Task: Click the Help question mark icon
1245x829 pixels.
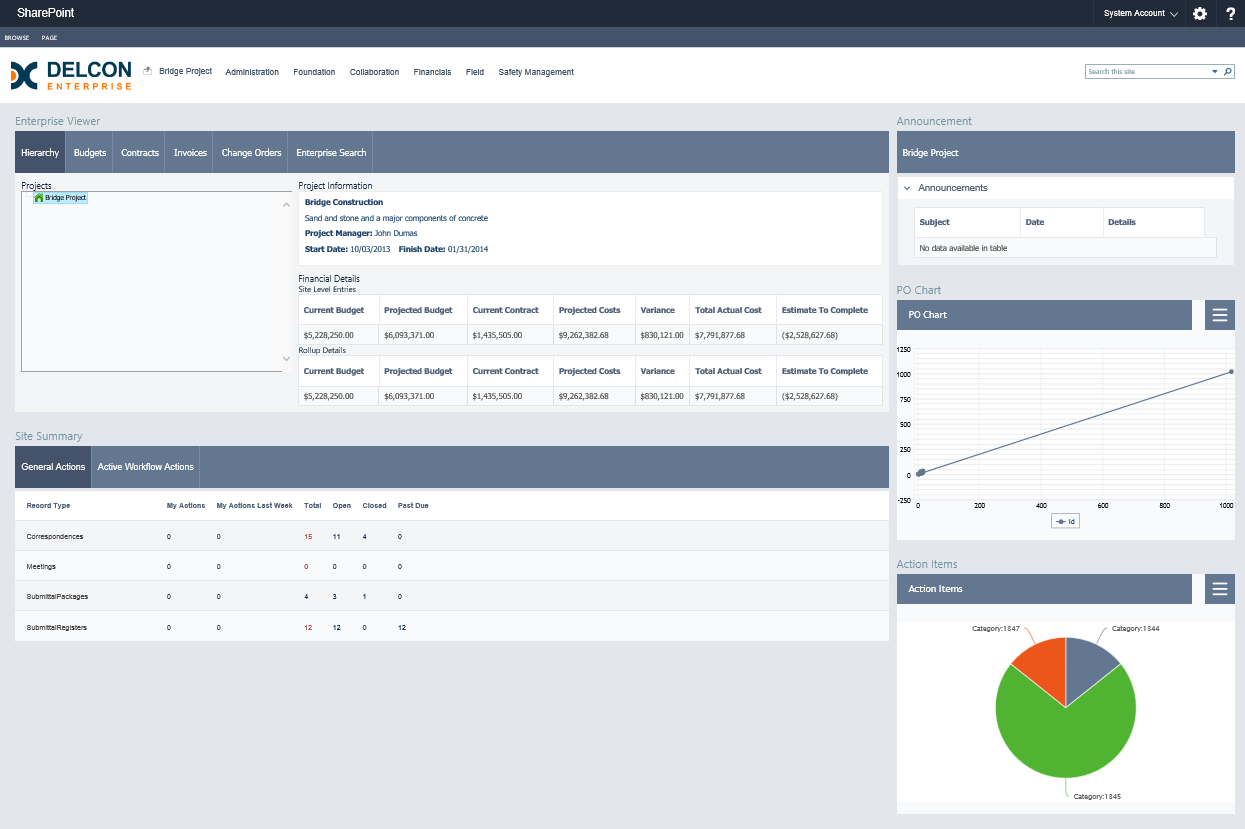Action: coord(1230,14)
